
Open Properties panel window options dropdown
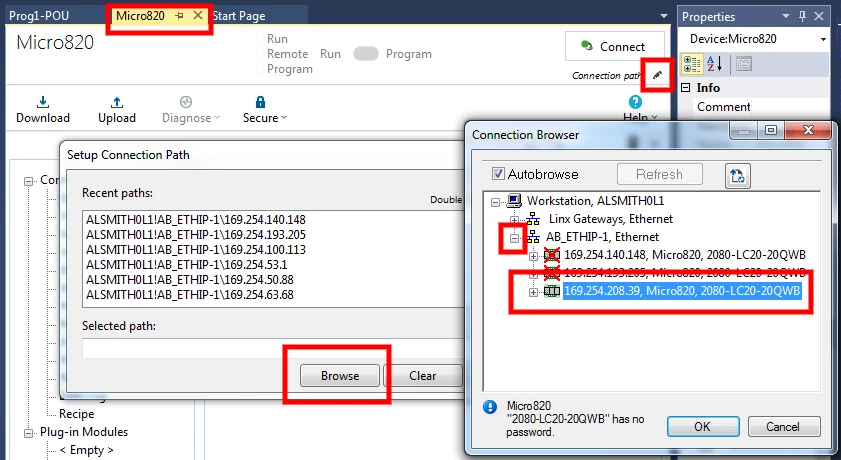(x=786, y=16)
